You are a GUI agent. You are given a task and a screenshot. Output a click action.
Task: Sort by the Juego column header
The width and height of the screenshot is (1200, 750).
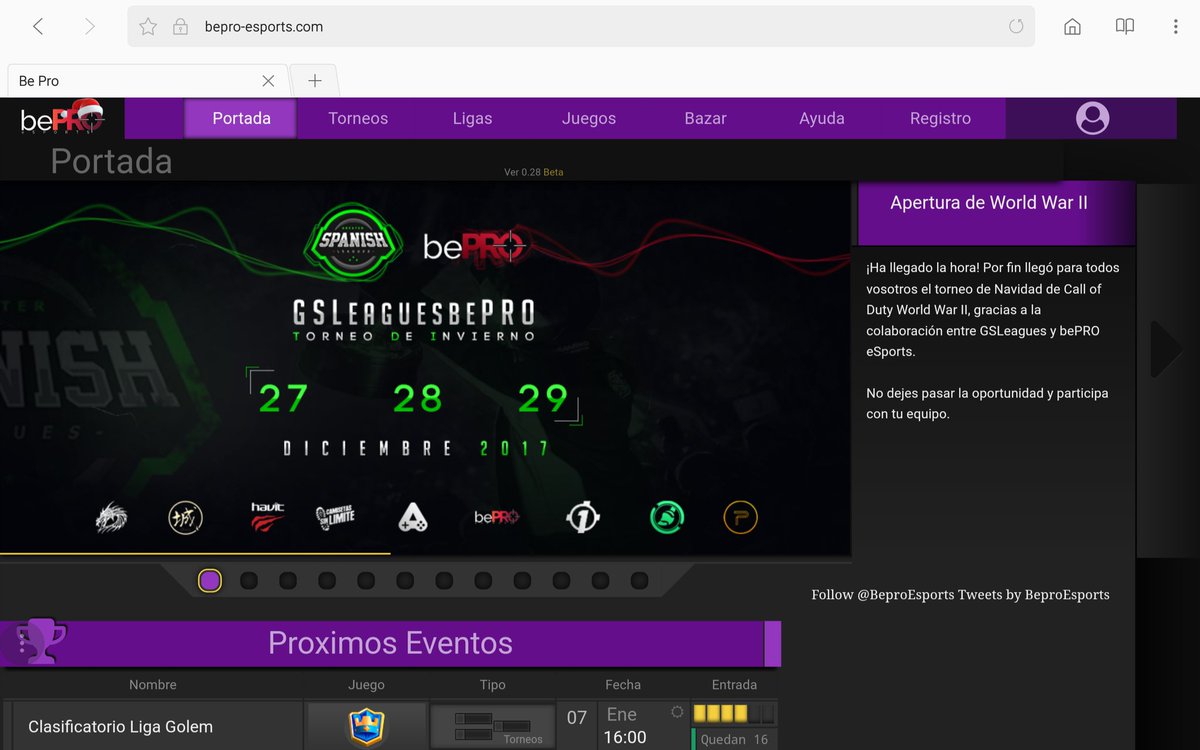click(366, 685)
